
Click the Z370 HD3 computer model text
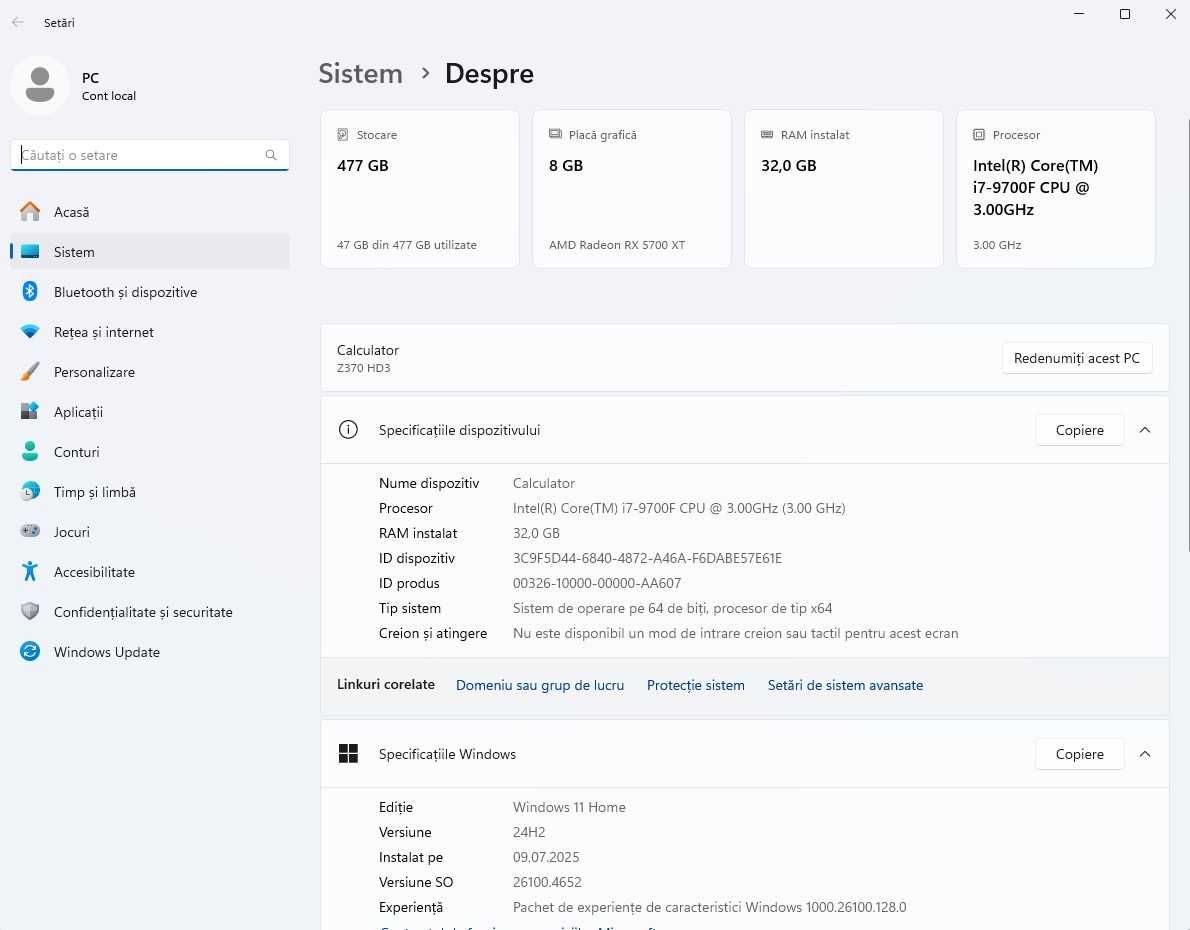click(364, 368)
